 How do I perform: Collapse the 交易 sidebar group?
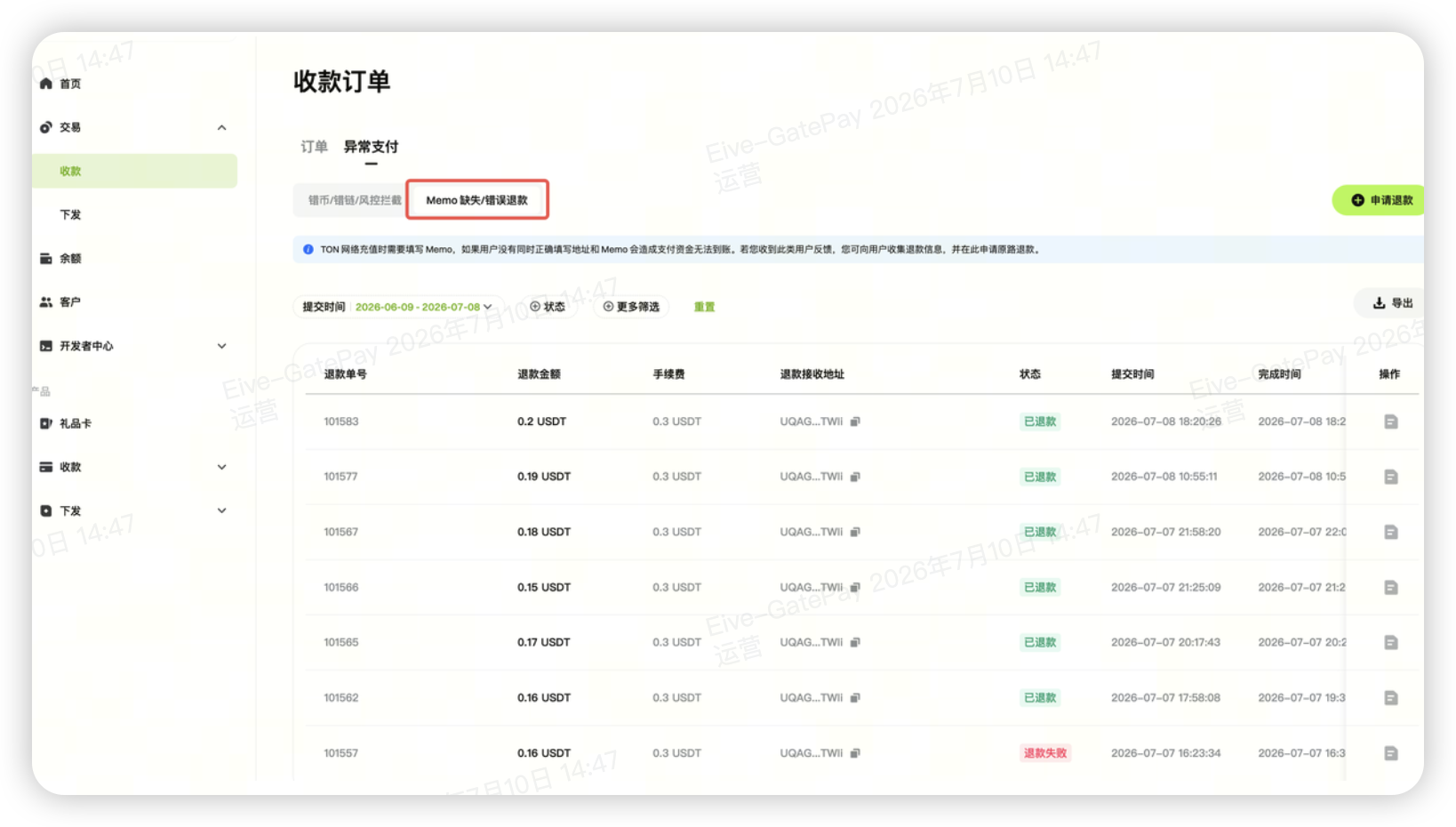(222, 128)
